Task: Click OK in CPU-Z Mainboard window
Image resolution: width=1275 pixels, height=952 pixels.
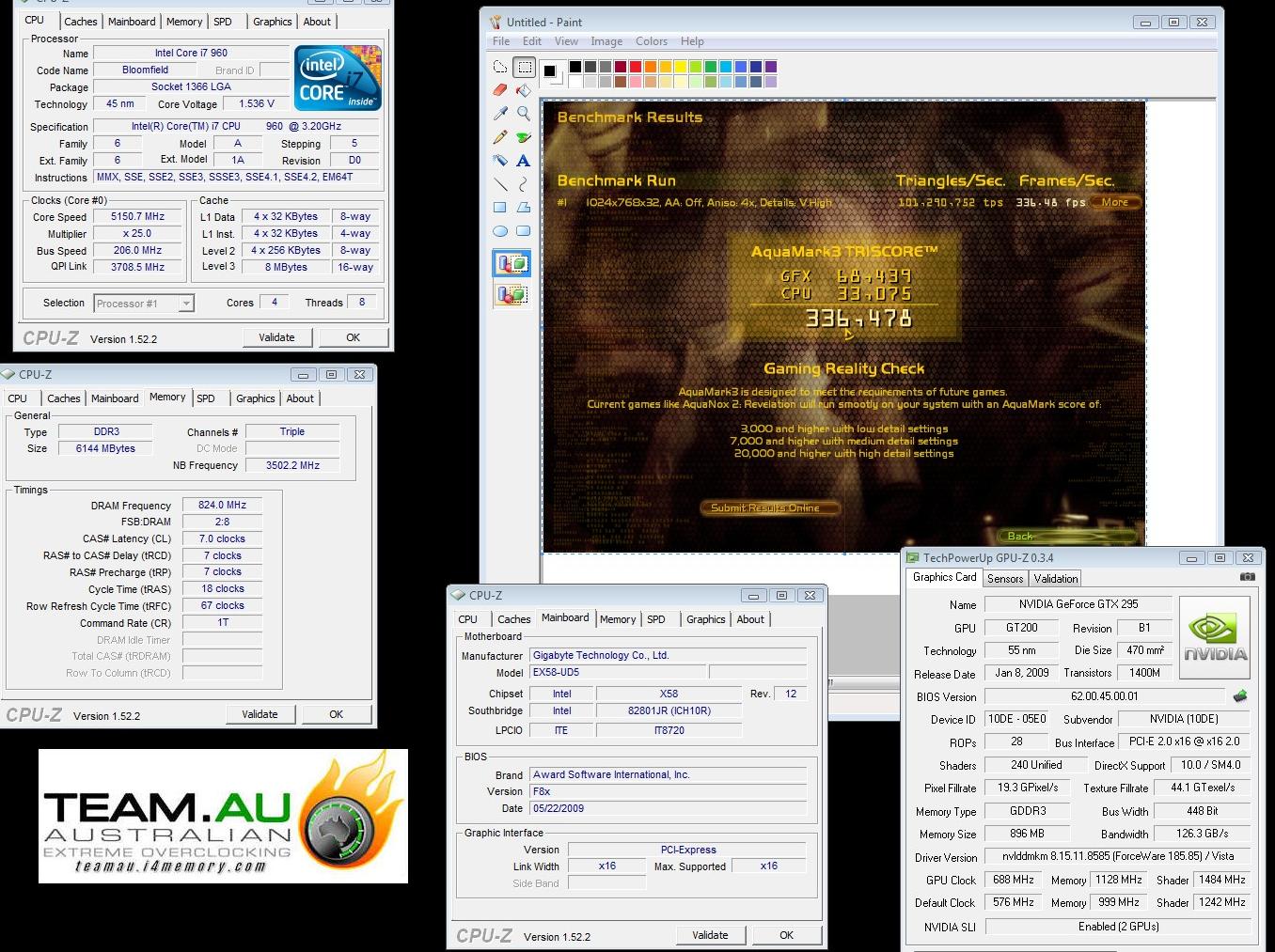Action: [x=787, y=935]
